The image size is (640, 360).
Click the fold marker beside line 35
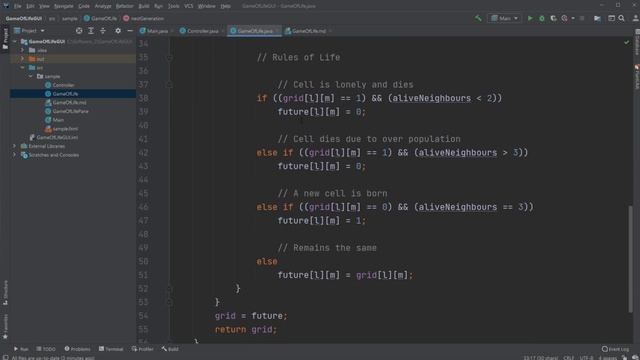pyautogui.click(x=169, y=58)
